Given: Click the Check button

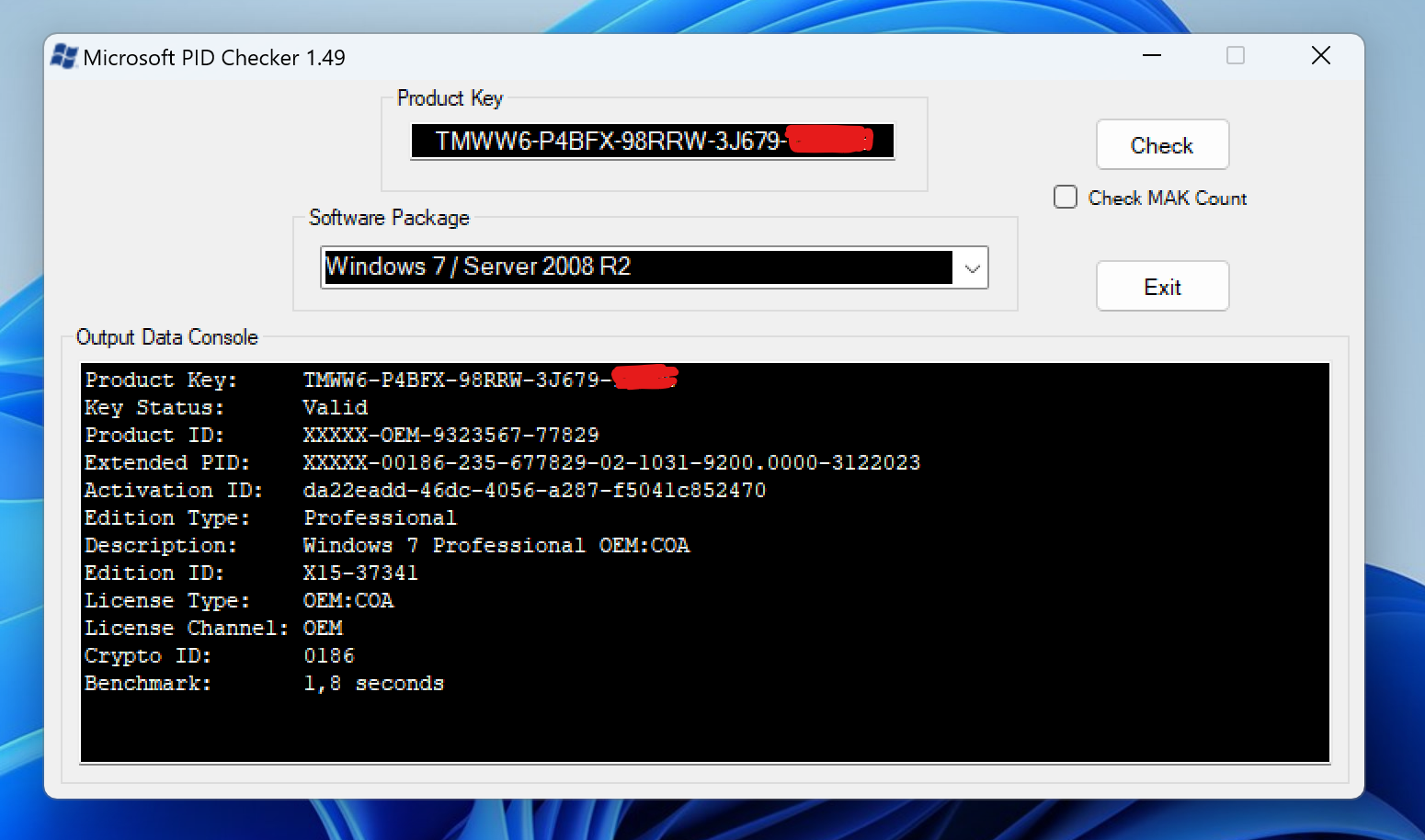Looking at the screenshot, I should [x=1162, y=145].
